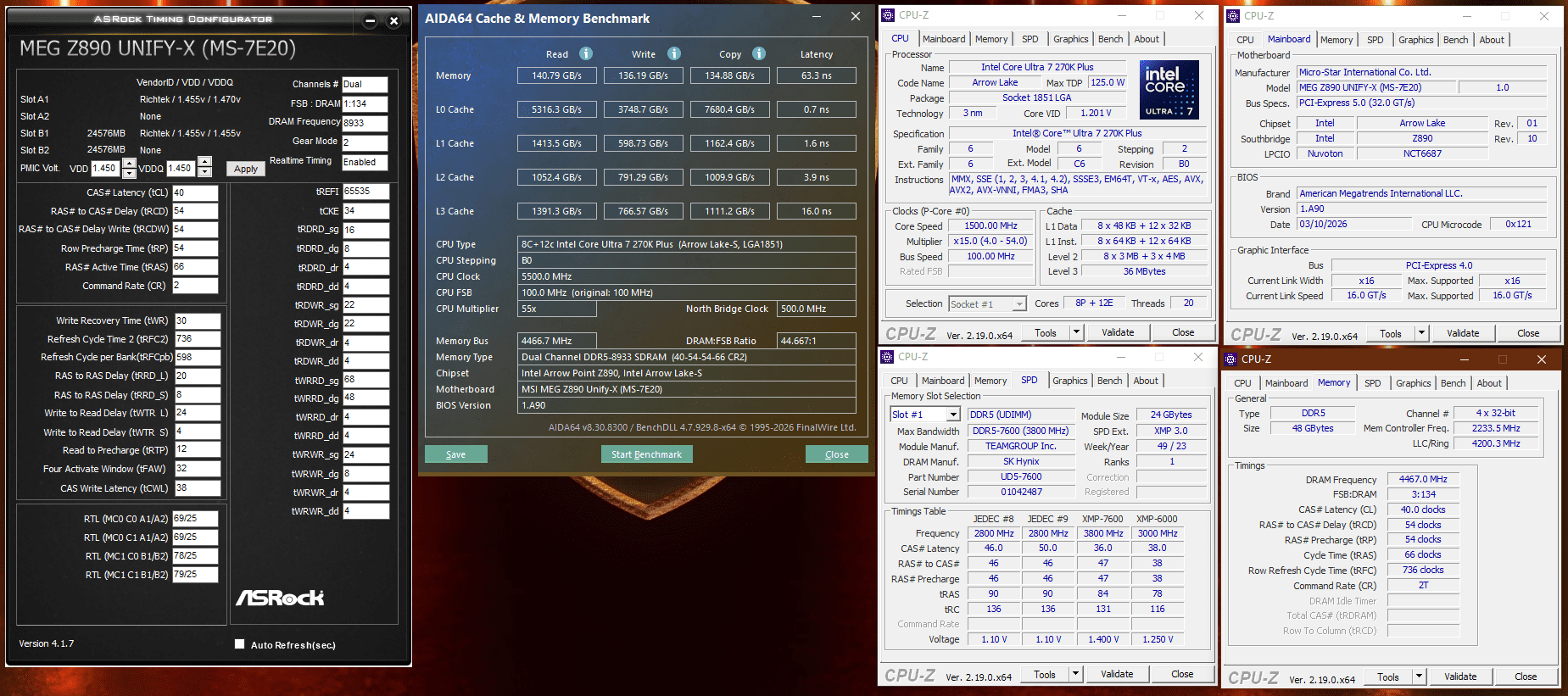Click the info icon next to Copy
The image size is (1568, 696).
[759, 53]
